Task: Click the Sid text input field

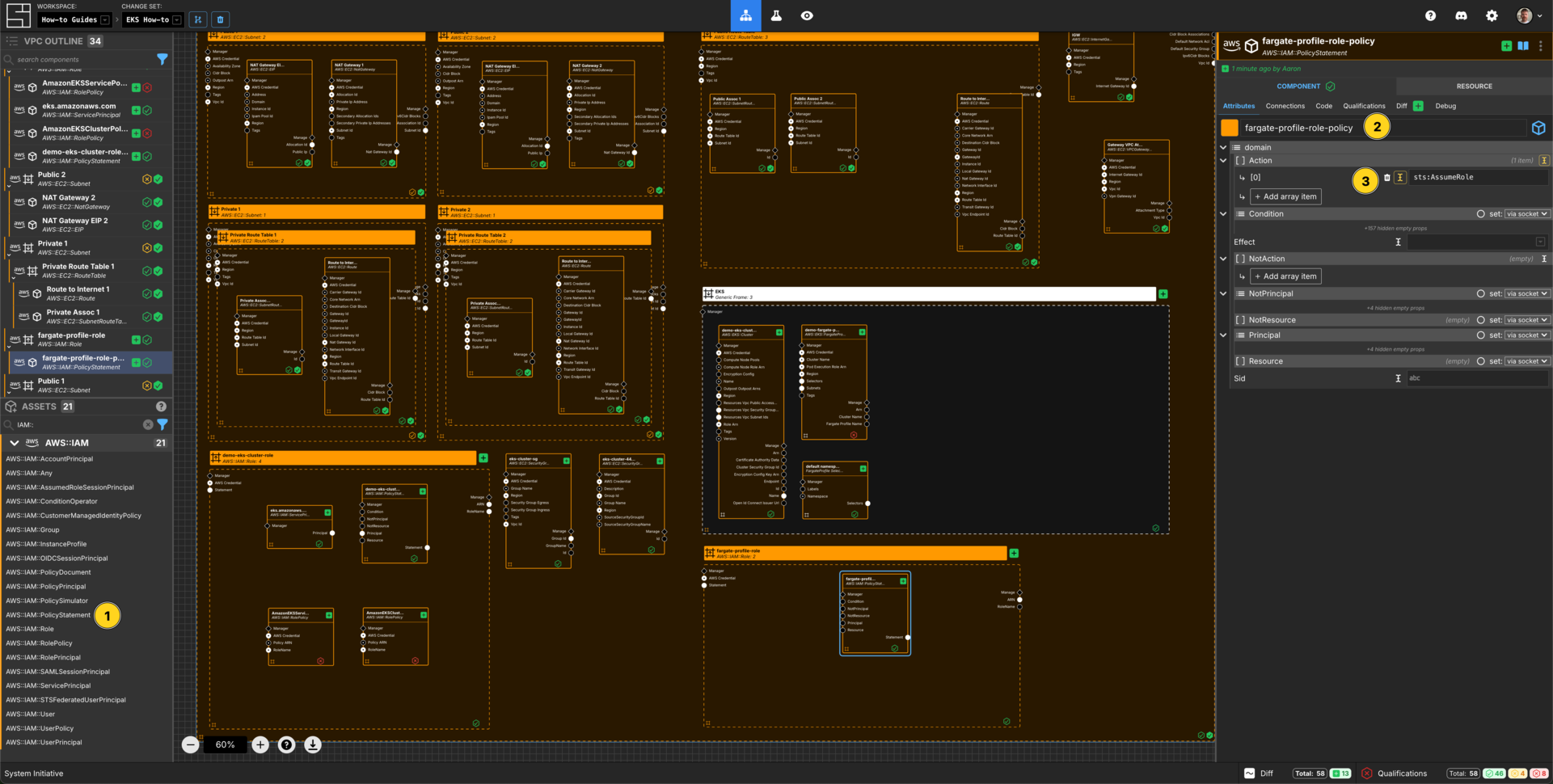Action: 1477,378
